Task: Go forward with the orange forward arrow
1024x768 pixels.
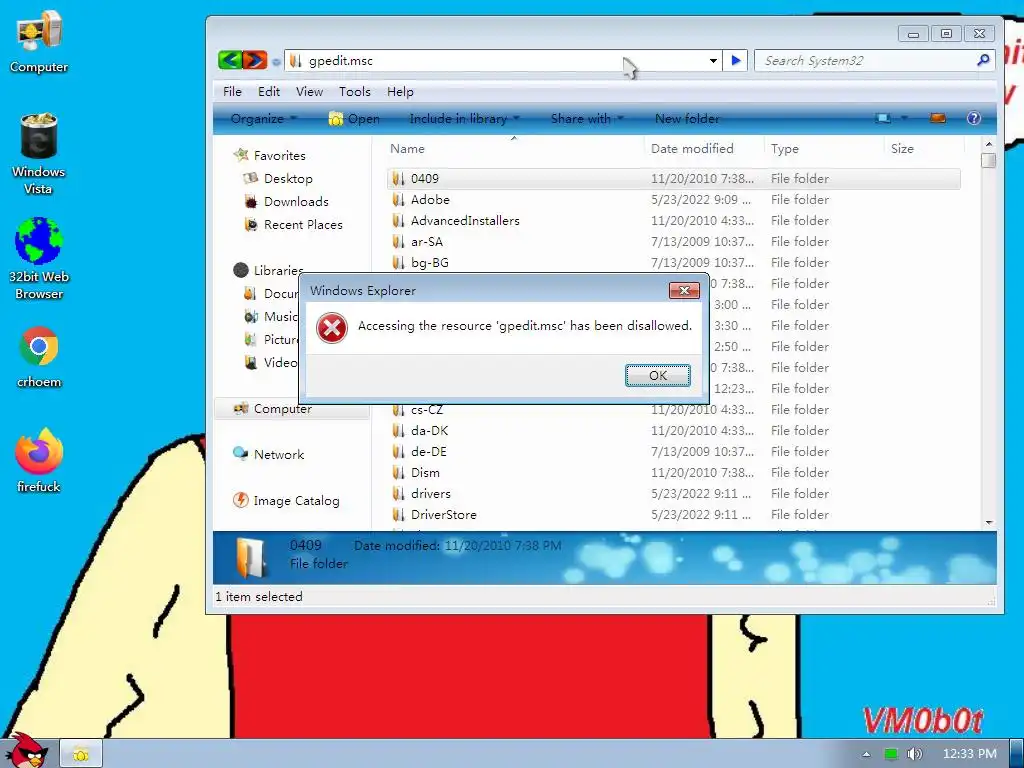Action: (x=255, y=60)
